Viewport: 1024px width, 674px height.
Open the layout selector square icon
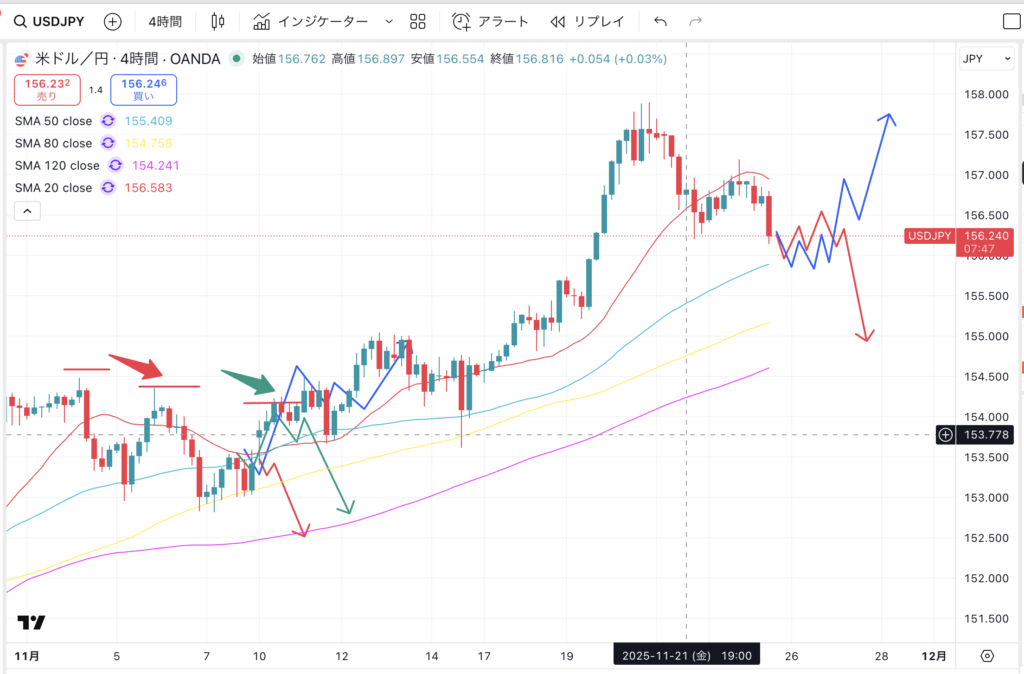pyautogui.click(x=1011, y=21)
